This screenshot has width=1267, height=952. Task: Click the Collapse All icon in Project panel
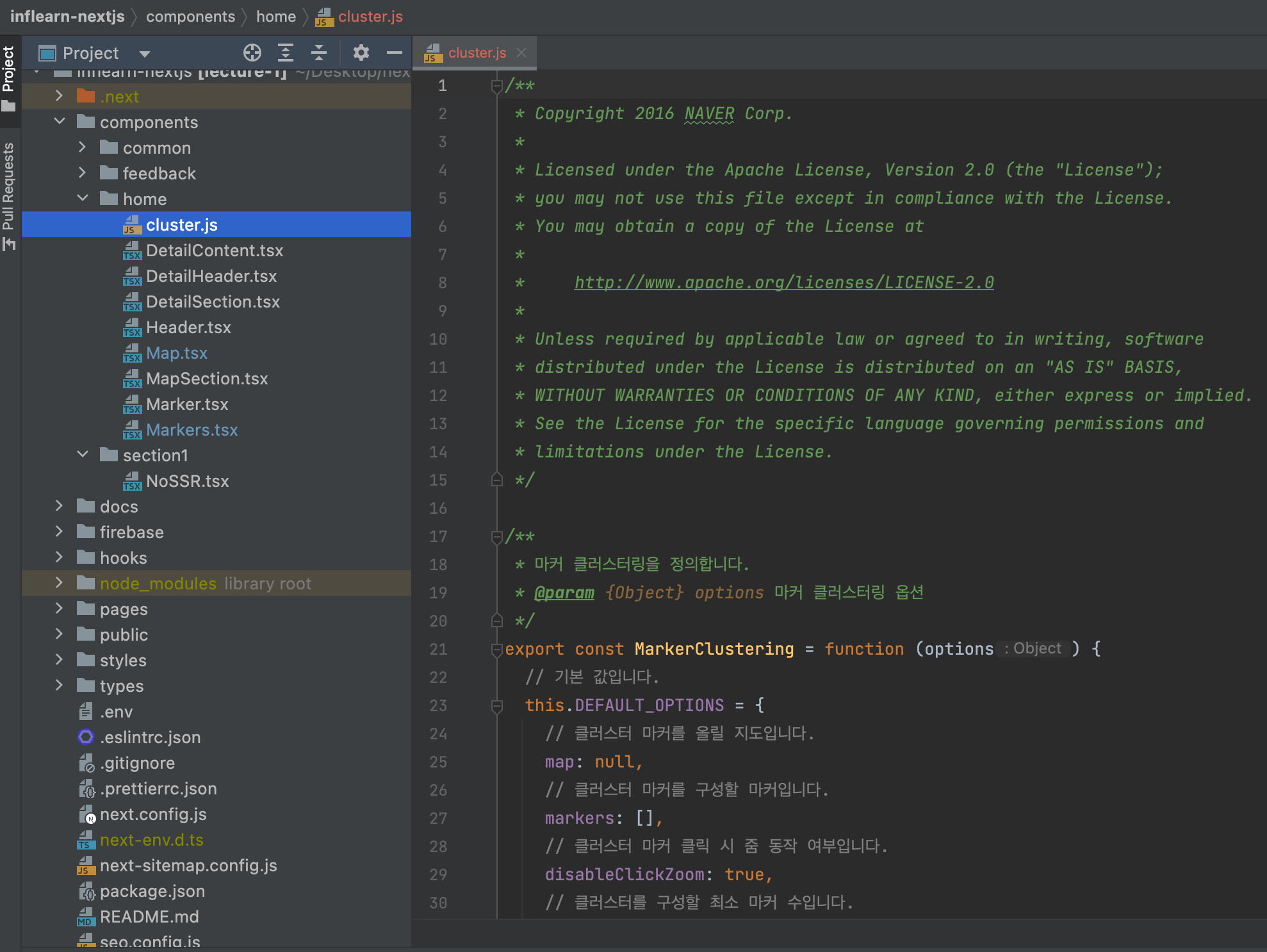[319, 53]
